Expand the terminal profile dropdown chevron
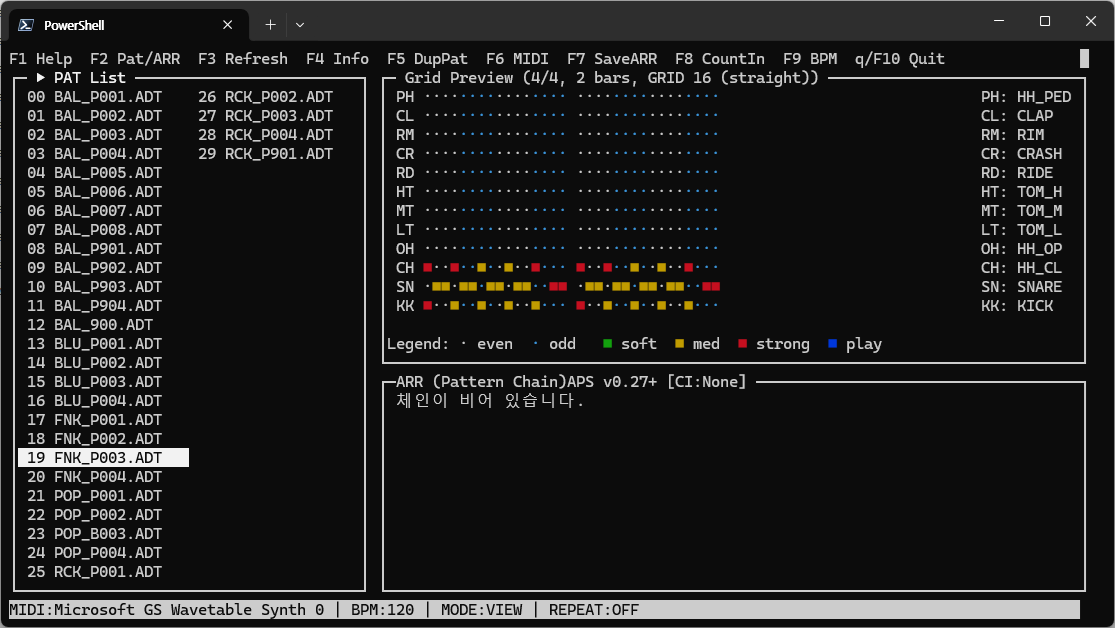Screen dimensions: 1115x628 [x=300, y=25]
